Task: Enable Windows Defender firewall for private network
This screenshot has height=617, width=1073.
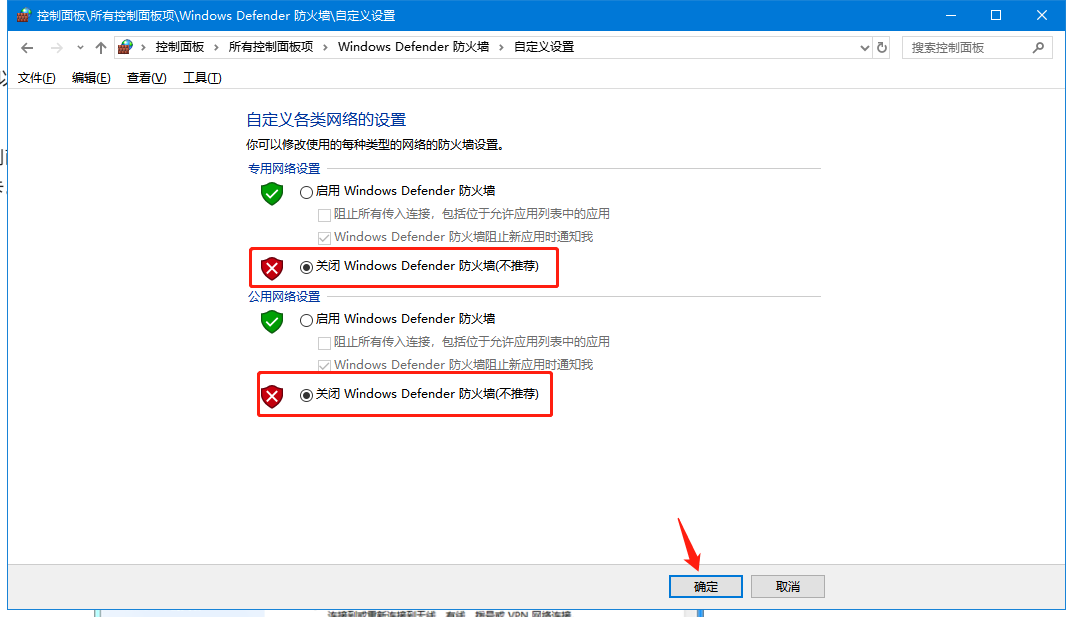Action: [306, 192]
